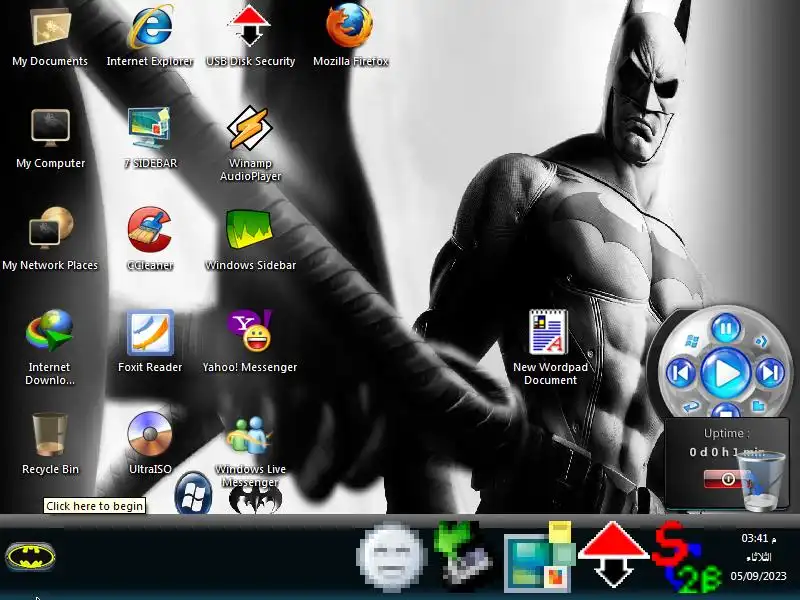The width and height of the screenshot is (800, 600).
Task: Toggle the repeat arrow icon on the media gadget
Action: (x=691, y=407)
